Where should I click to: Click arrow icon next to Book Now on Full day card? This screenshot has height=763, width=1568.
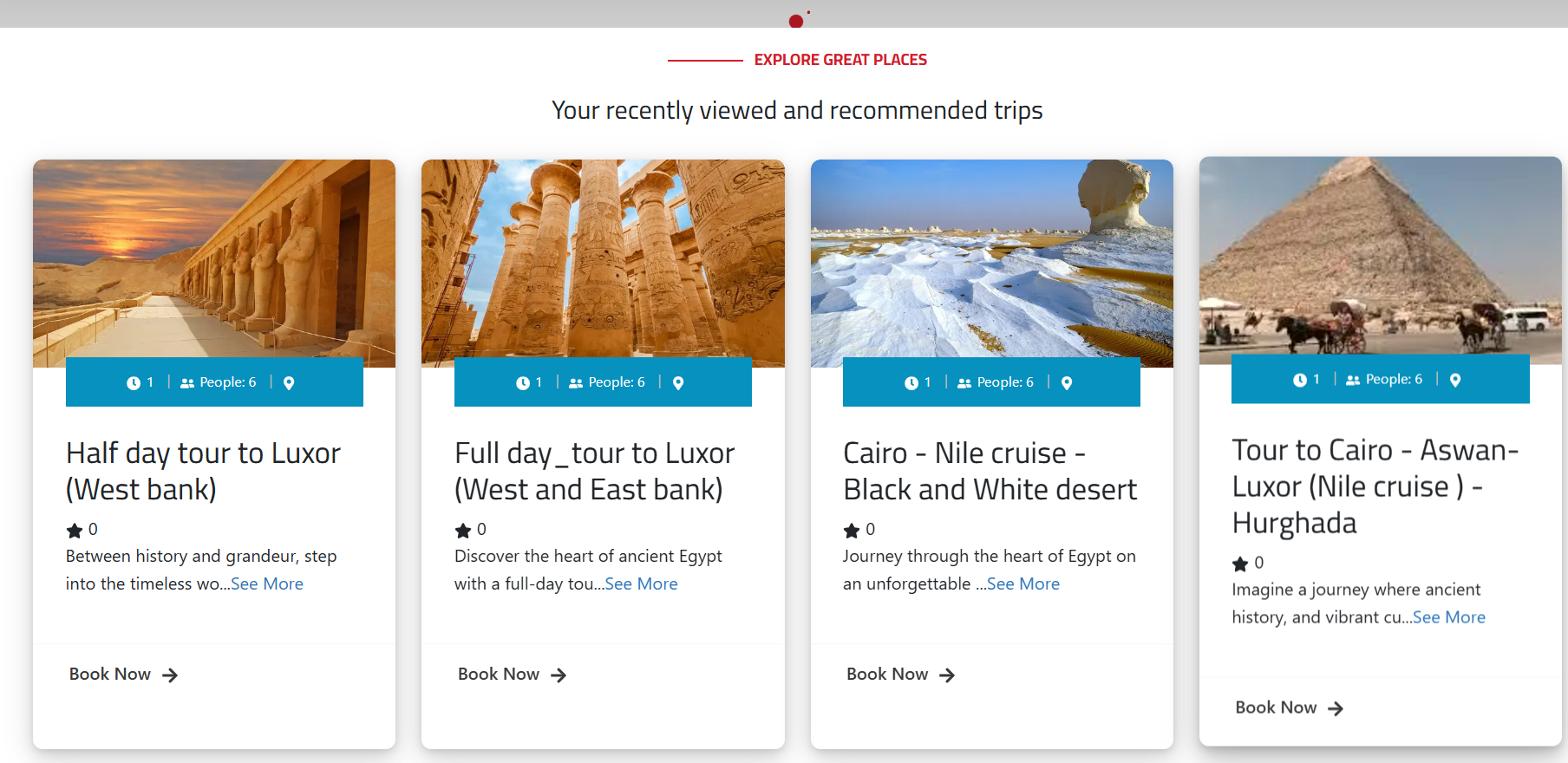559,675
